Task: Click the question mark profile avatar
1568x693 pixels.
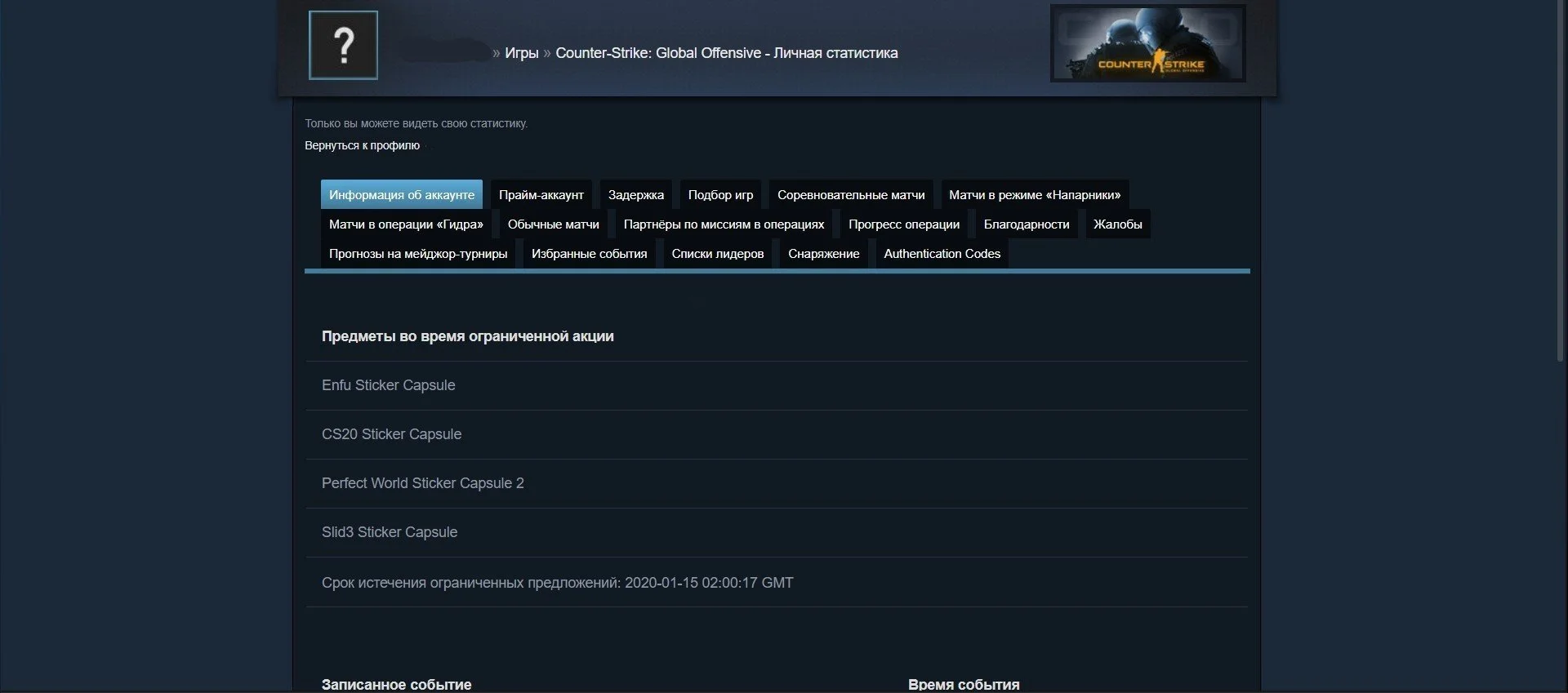Action: tap(343, 45)
